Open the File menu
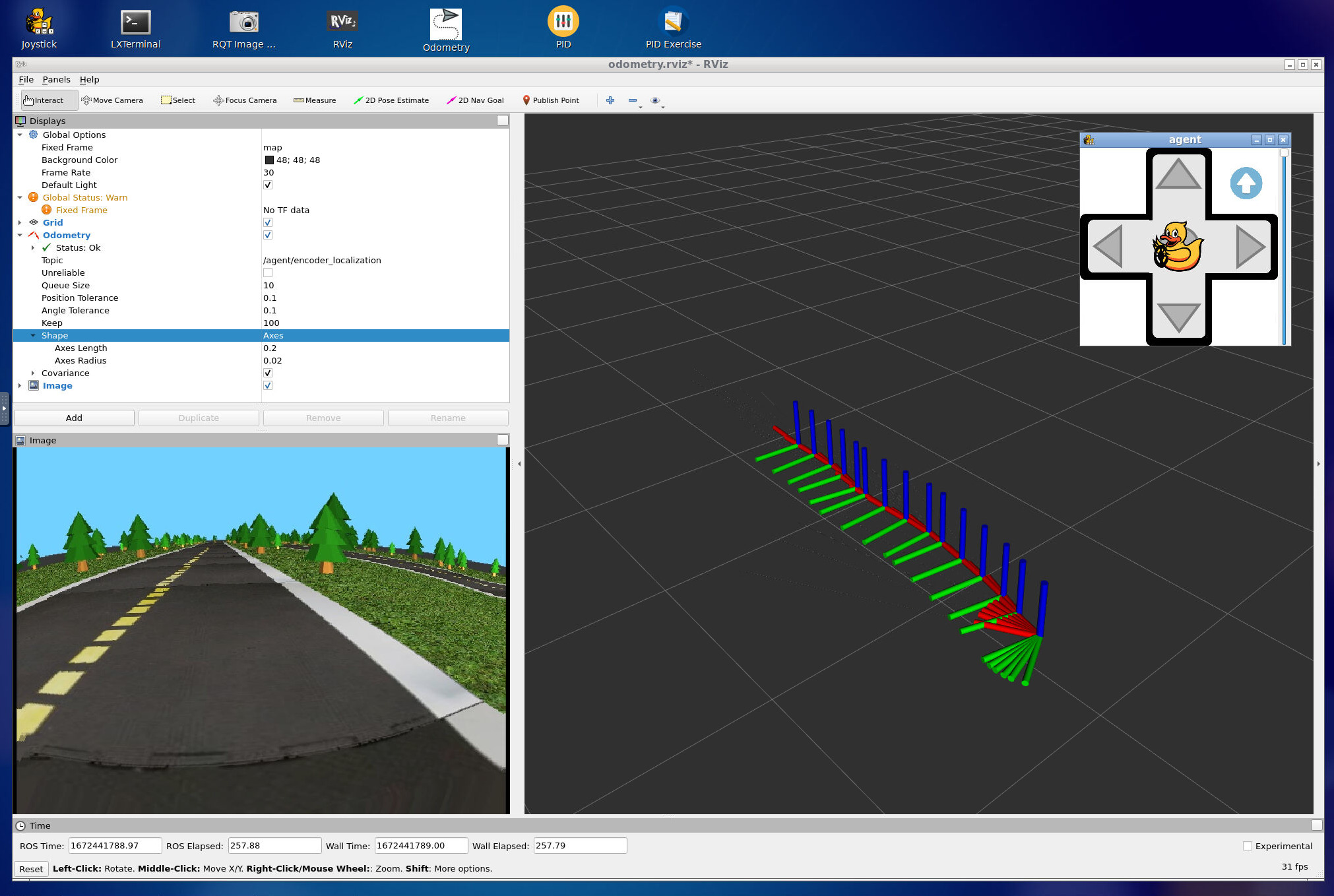Image resolution: width=1334 pixels, height=896 pixels. pyautogui.click(x=26, y=79)
